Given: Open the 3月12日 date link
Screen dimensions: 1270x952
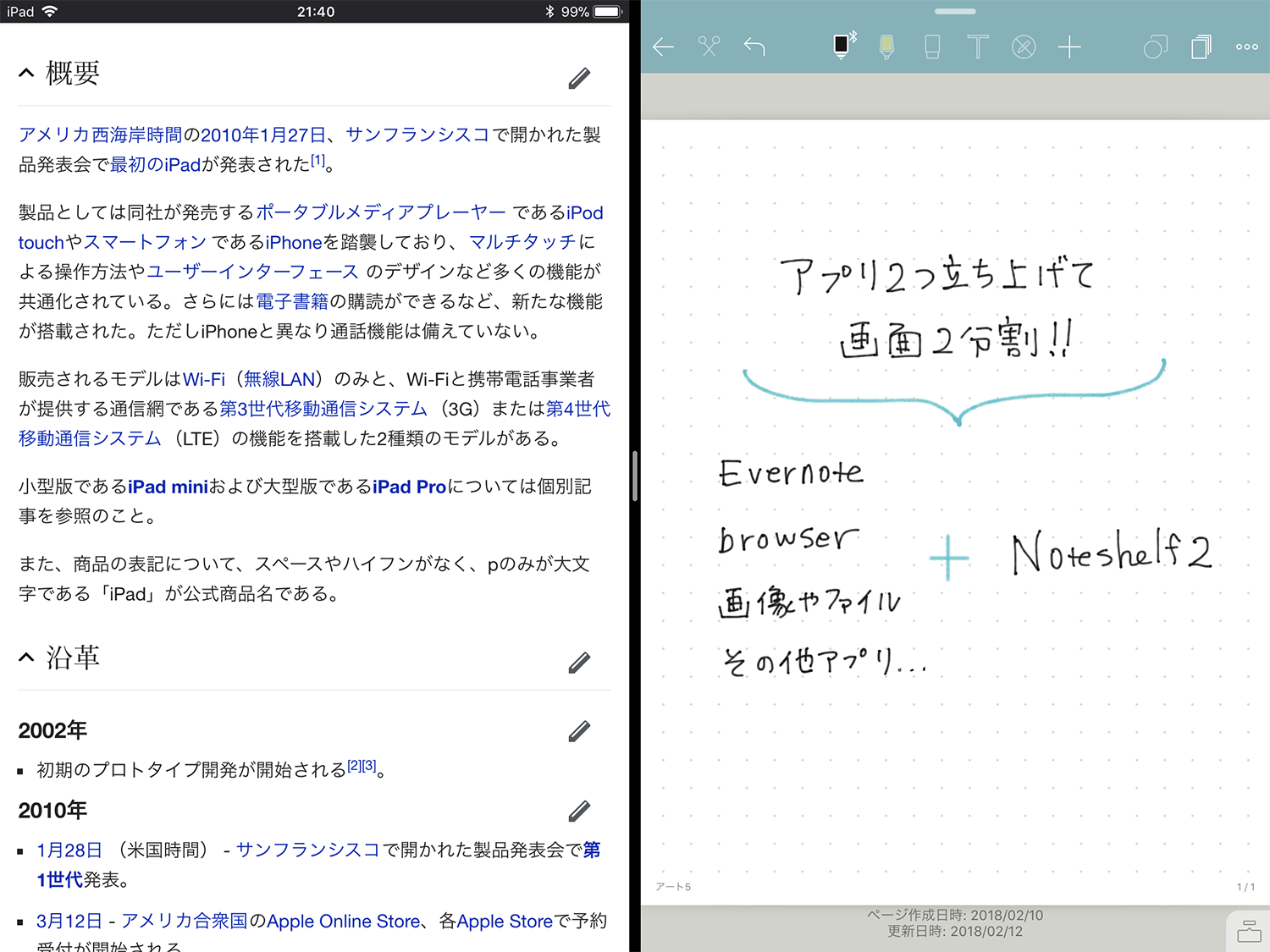Looking at the screenshot, I should click(x=69, y=921).
